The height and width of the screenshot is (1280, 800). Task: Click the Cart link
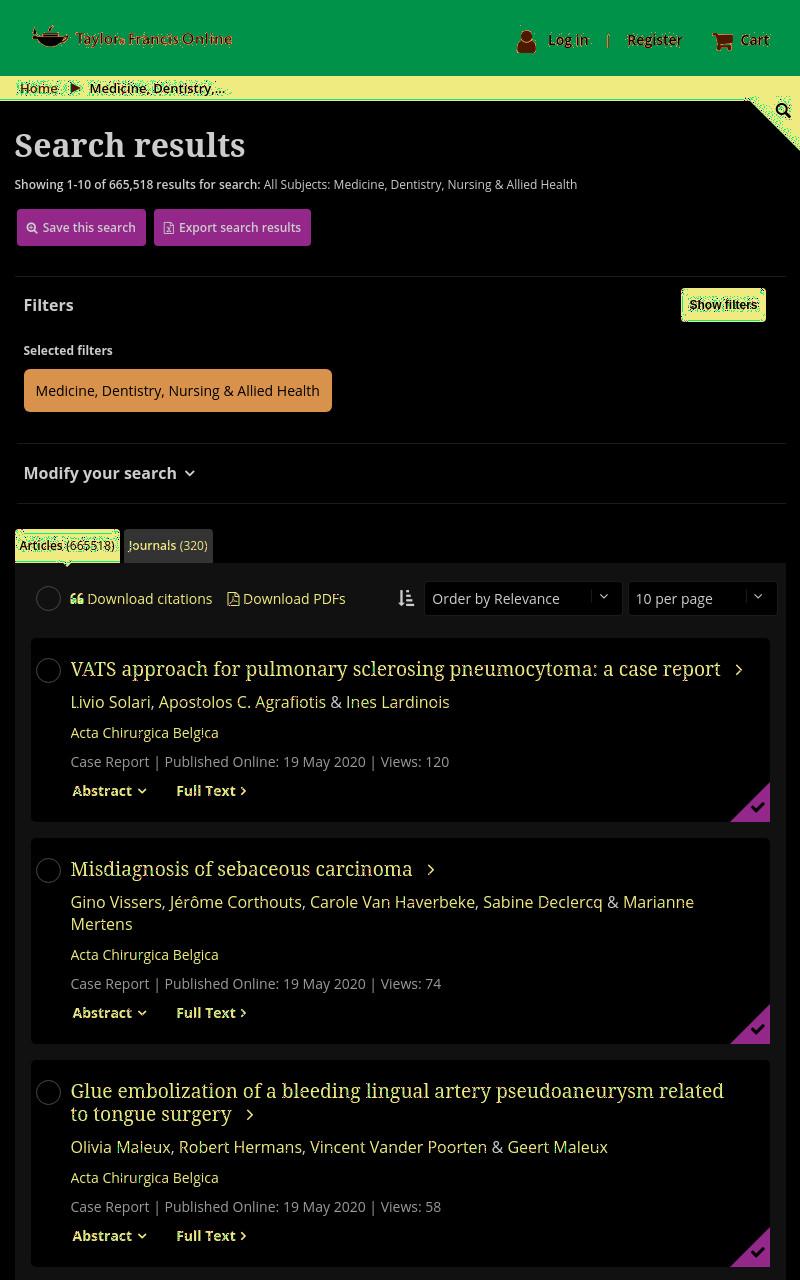coord(755,40)
